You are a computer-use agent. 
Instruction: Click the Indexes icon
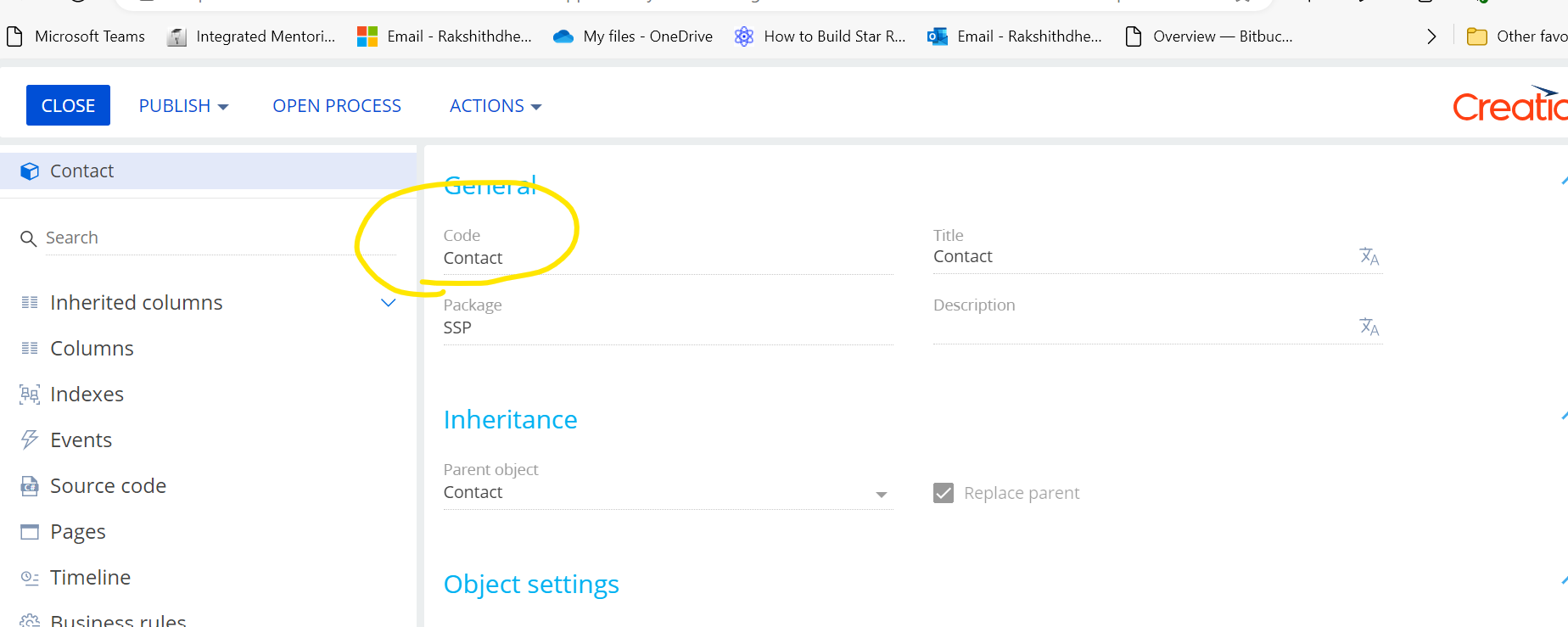tap(30, 395)
